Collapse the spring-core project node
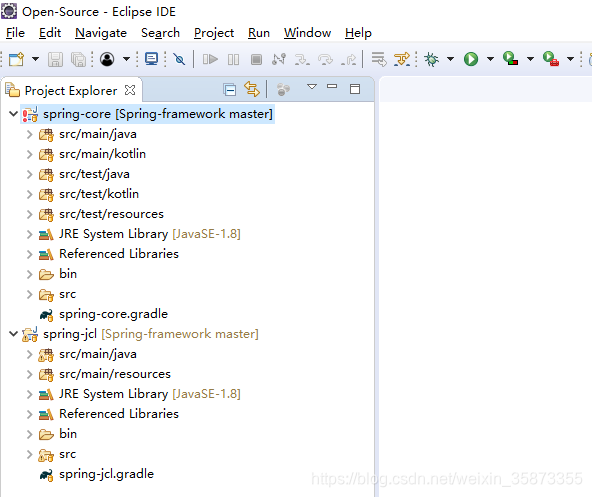The height and width of the screenshot is (497, 592). [x=14, y=114]
